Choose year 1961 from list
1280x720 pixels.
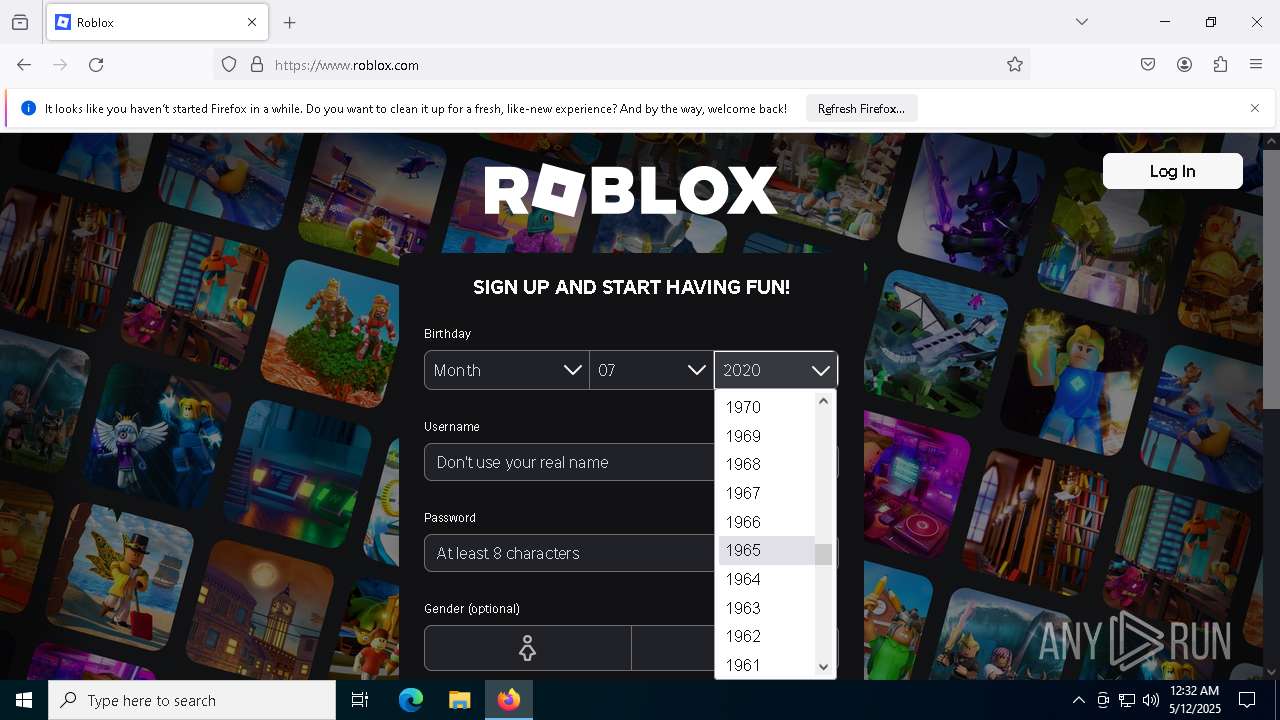point(766,665)
